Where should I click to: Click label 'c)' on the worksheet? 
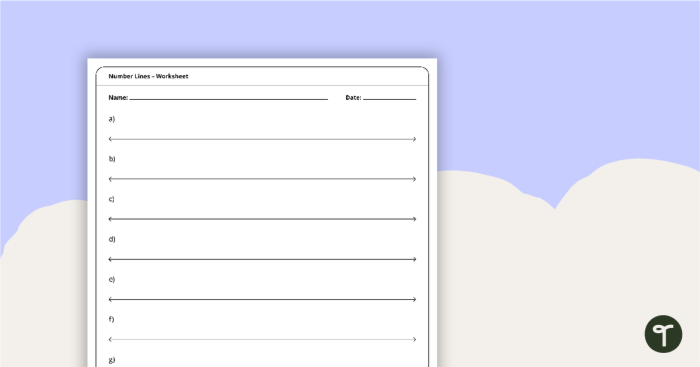[112, 199]
